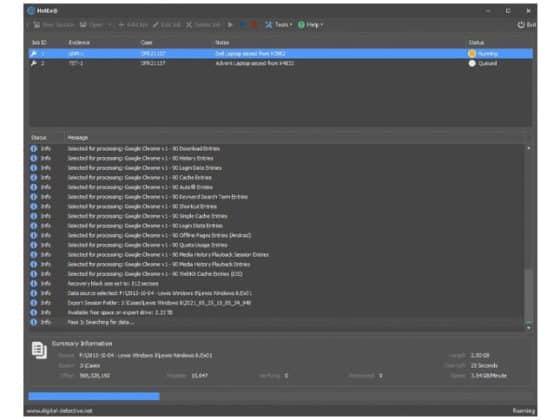Viewport: 560px width, 420px height.
Task: Click the Evidence column header
Action: pyautogui.click(x=79, y=42)
